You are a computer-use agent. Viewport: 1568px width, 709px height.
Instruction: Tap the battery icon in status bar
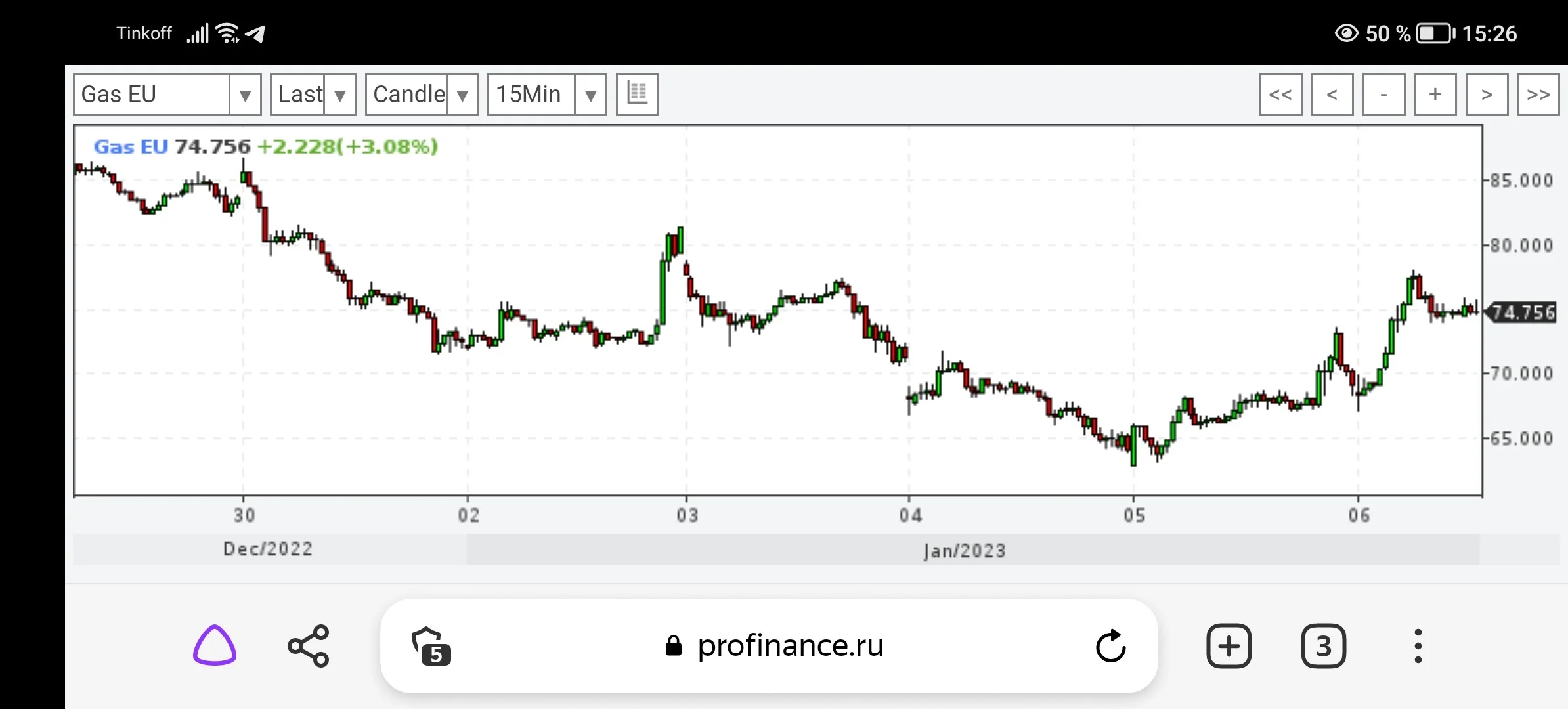(x=1435, y=33)
